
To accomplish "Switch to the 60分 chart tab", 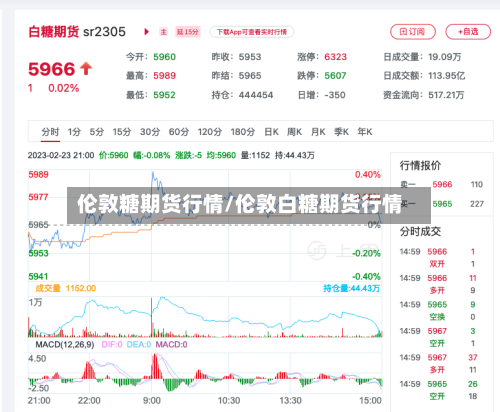I will click(179, 132).
